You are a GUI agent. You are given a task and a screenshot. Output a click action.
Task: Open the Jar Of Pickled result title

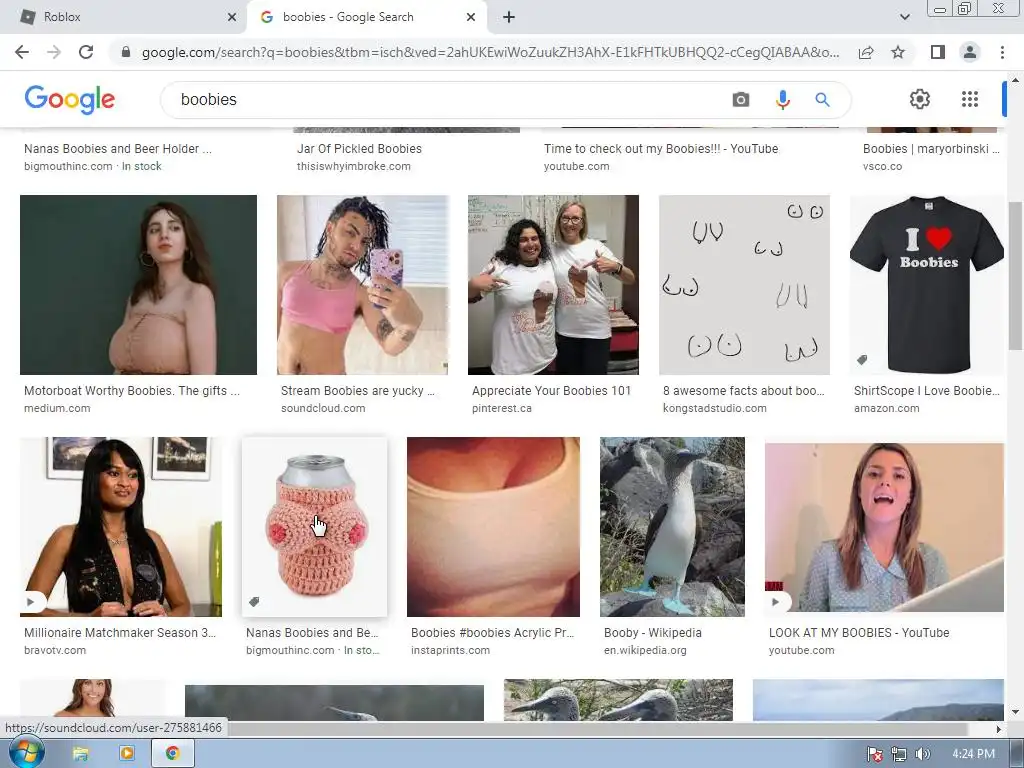359,149
